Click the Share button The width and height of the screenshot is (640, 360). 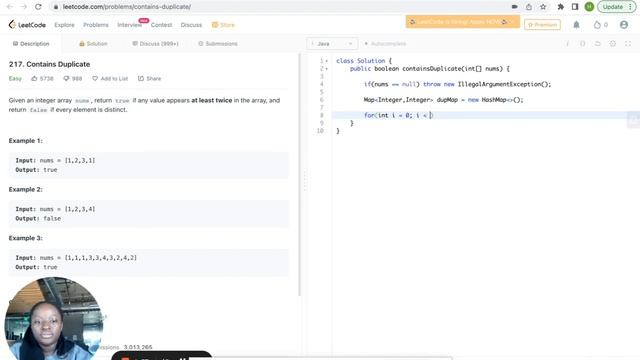point(149,78)
